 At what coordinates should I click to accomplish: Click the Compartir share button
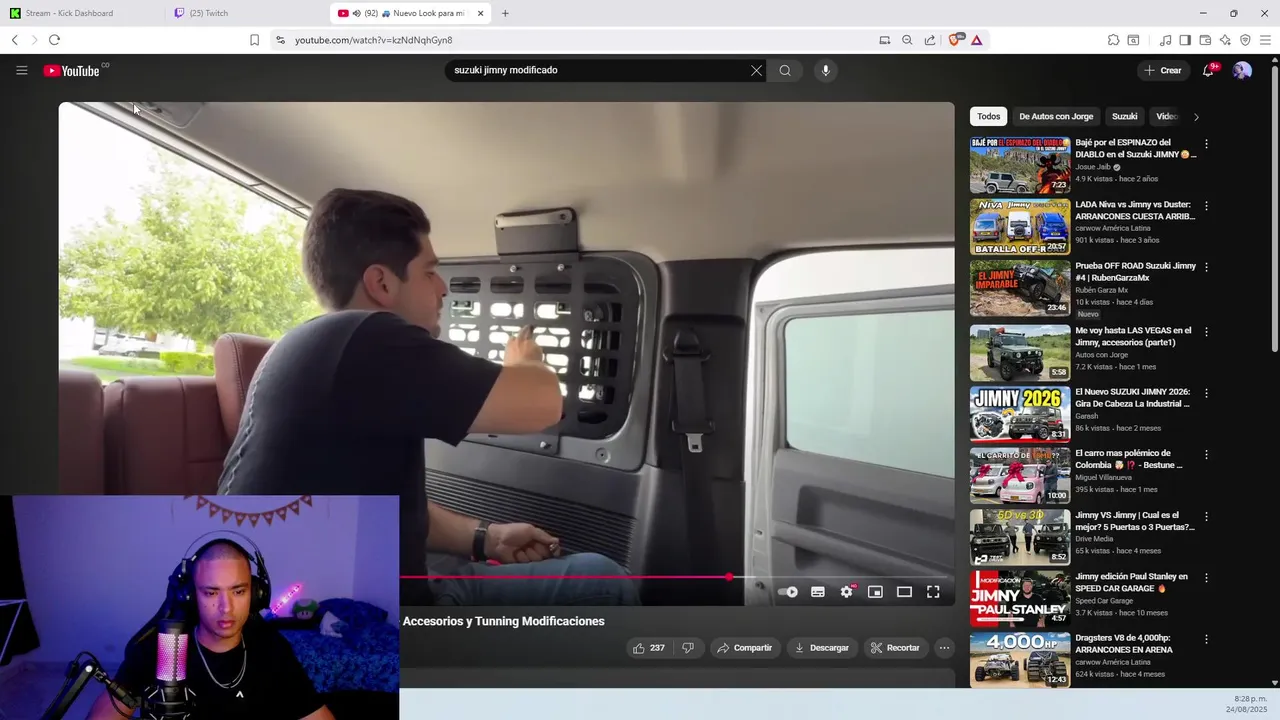[x=744, y=648]
